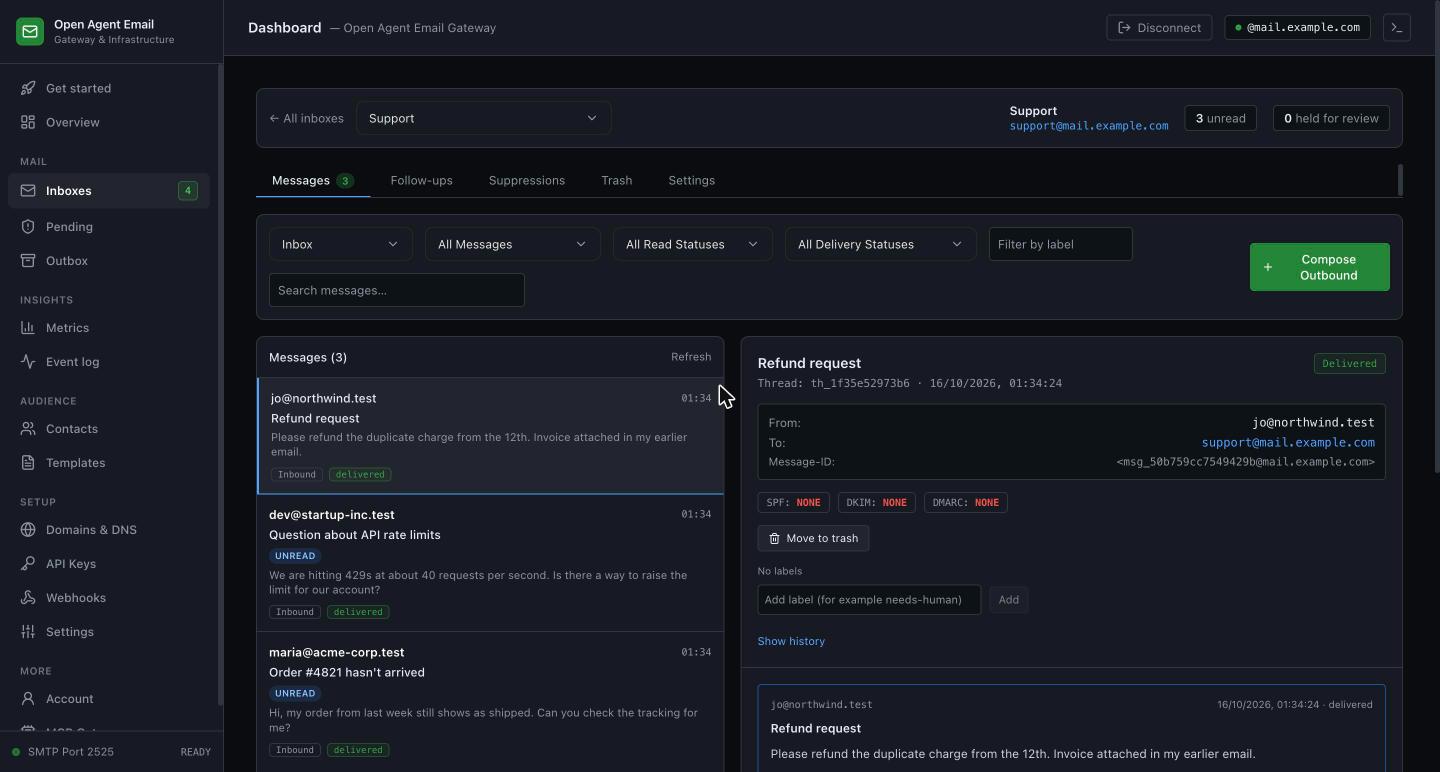Click the sidebar Settings sliders icon
The image size is (1440, 772).
(x=28, y=632)
